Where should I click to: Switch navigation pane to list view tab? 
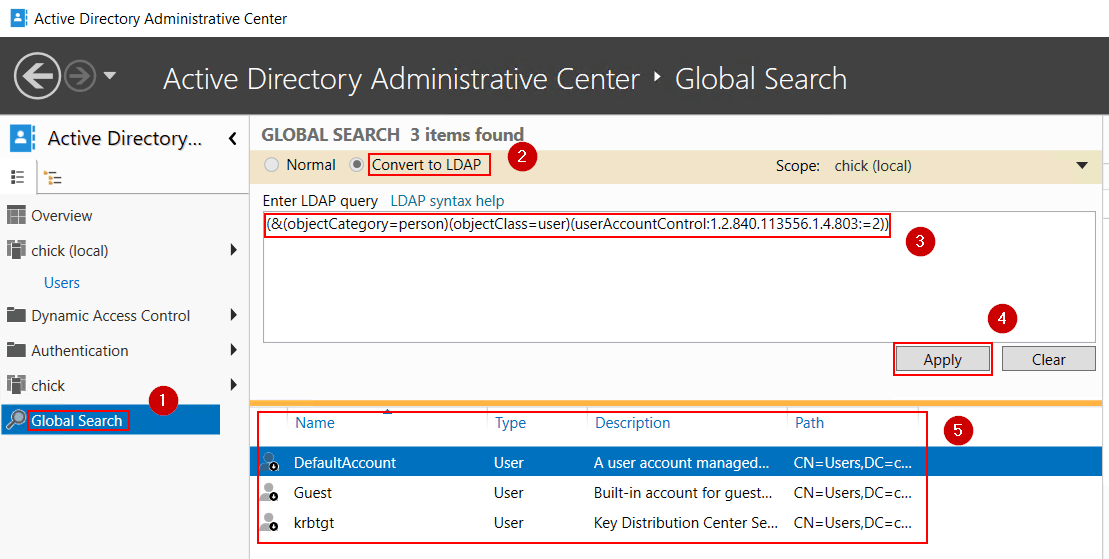point(18,177)
